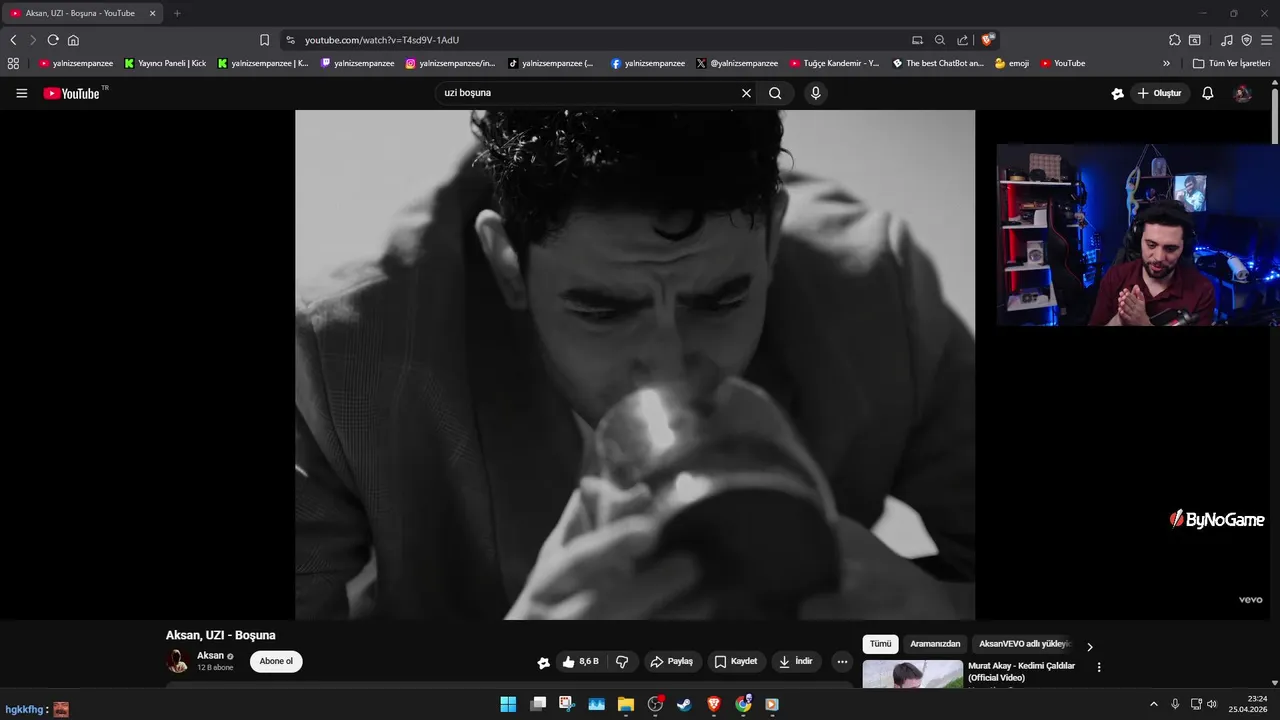Open the music note playlist icon
1280x720 pixels.
[1227, 40]
